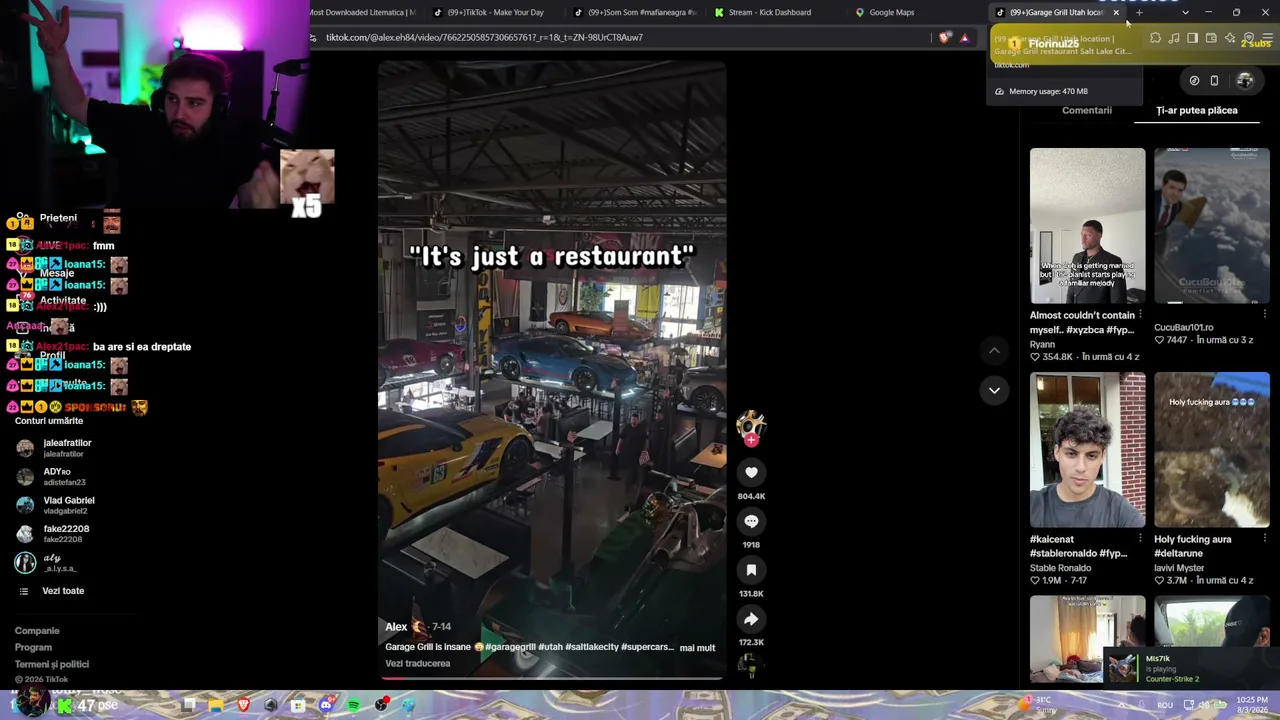This screenshot has height=720, width=1280.
Task: Toggle the browser sidebar panel
Action: click(1192, 38)
